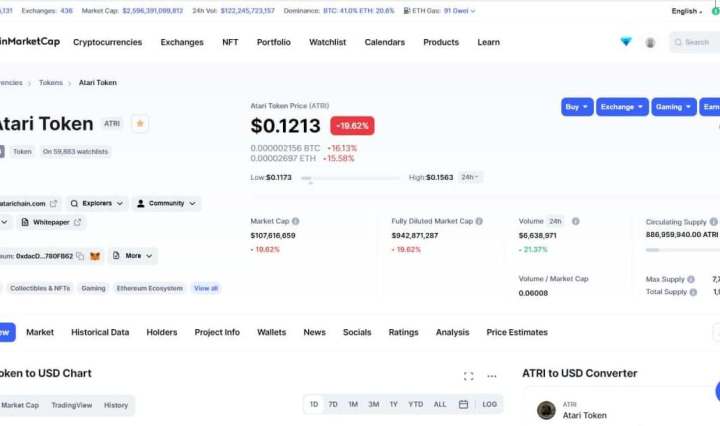Viewport: 720px width, 426px height.
Task: Show Market Cap info tooltip icon
Action: tap(295, 221)
